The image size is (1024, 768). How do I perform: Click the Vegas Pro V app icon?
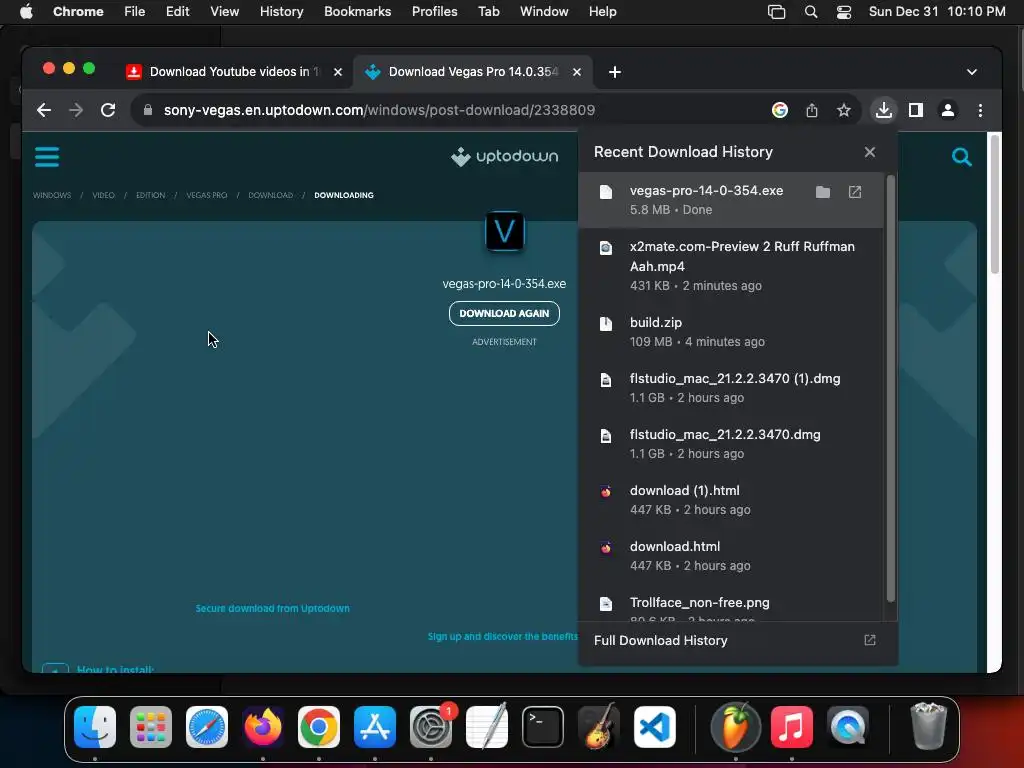click(x=504, y=231)
